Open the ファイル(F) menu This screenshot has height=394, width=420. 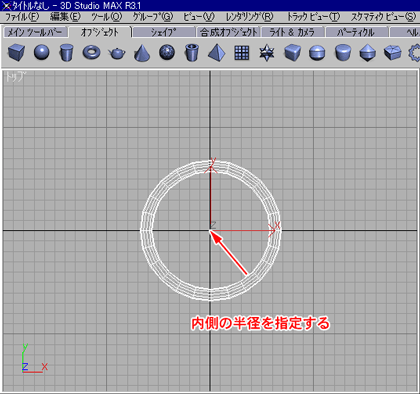pyautogui.click(x=22, y=17)
